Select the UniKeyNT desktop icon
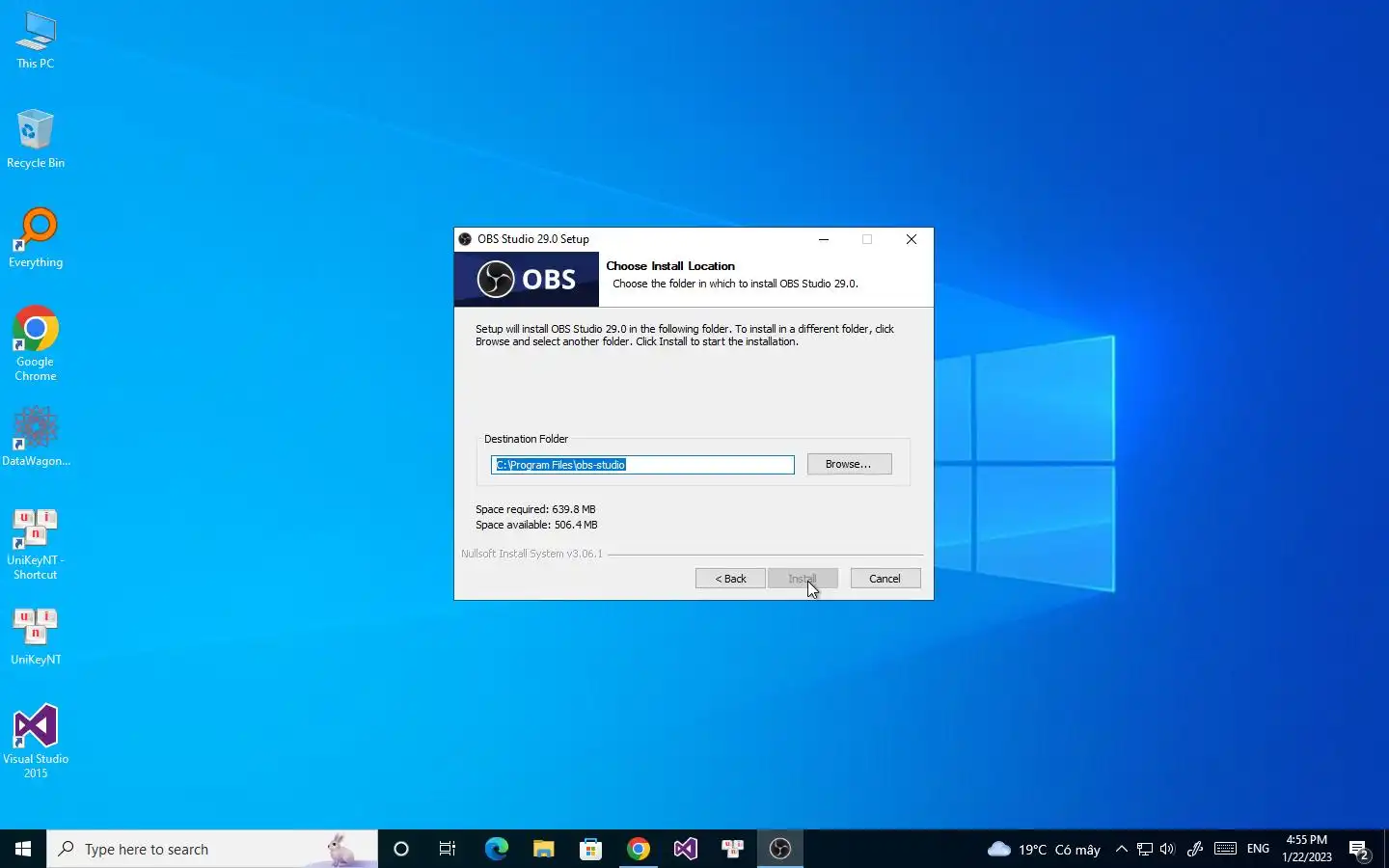The image size is (1389, 868). click(x=36, y=637)
